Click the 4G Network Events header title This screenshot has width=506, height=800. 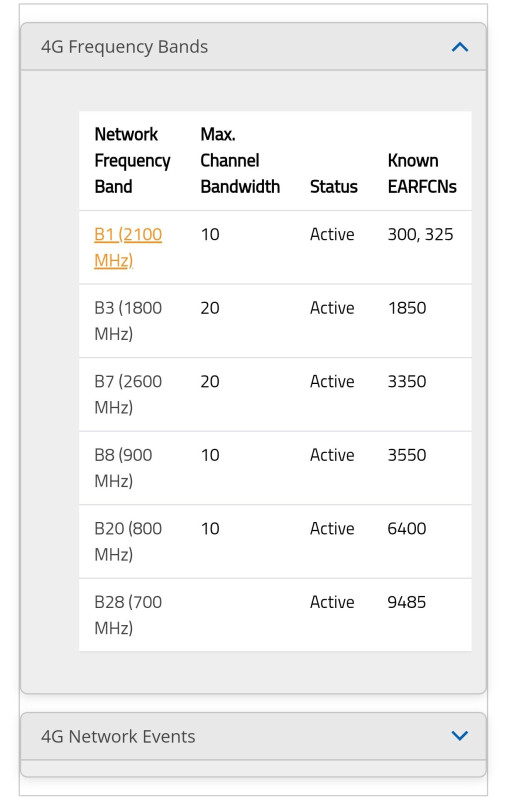[x=118, y=736]
